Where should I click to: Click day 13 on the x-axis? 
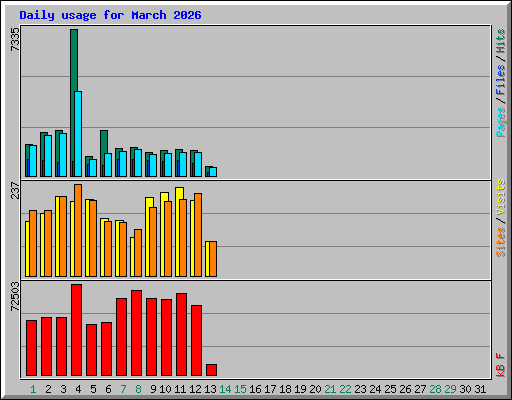[x=210, y=389]
